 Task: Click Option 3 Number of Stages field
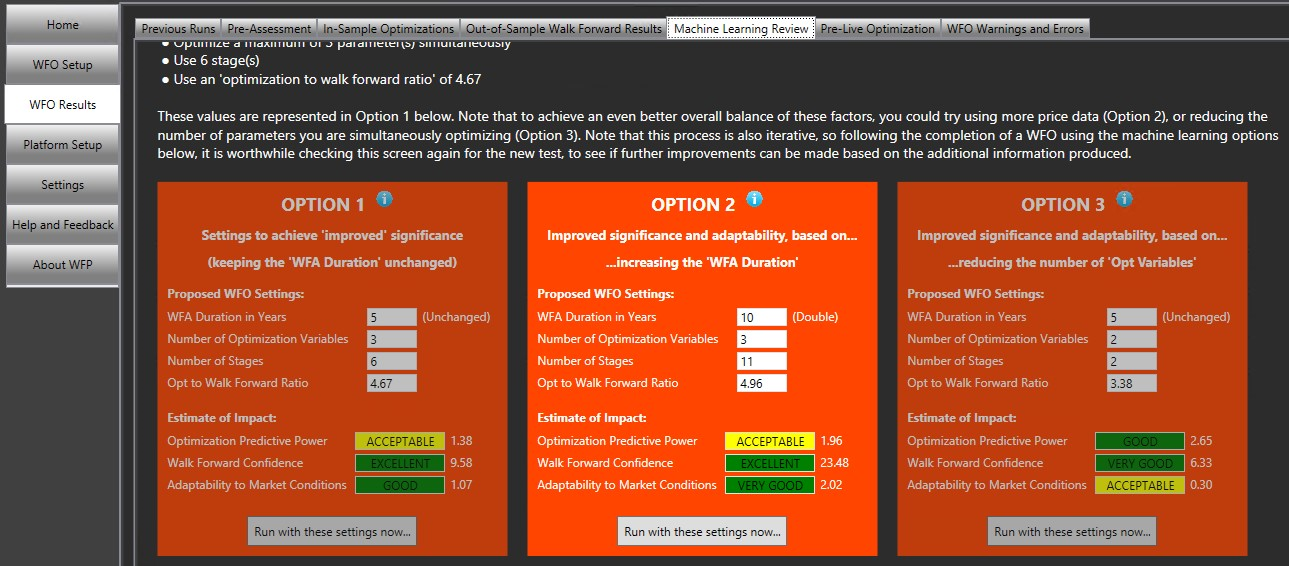(x=1132, y=361)
